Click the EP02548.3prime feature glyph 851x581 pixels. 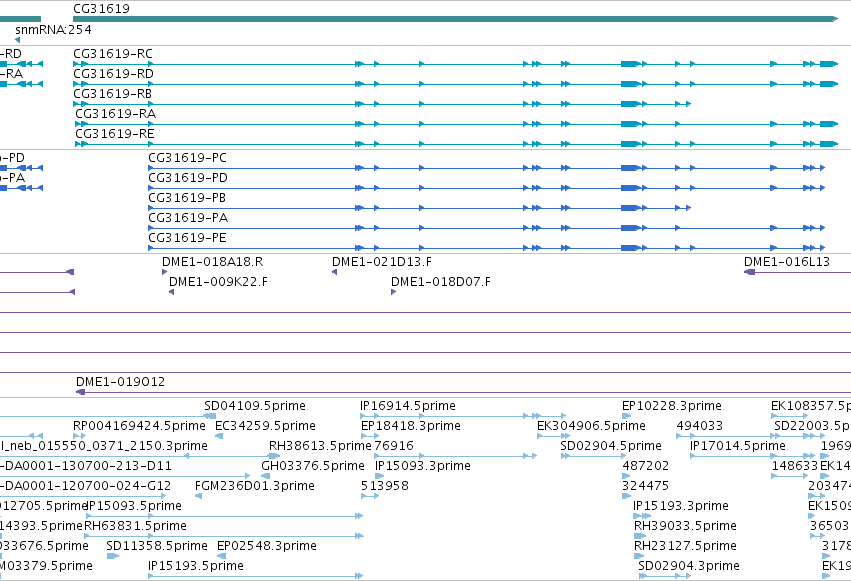tap(221, 556)
